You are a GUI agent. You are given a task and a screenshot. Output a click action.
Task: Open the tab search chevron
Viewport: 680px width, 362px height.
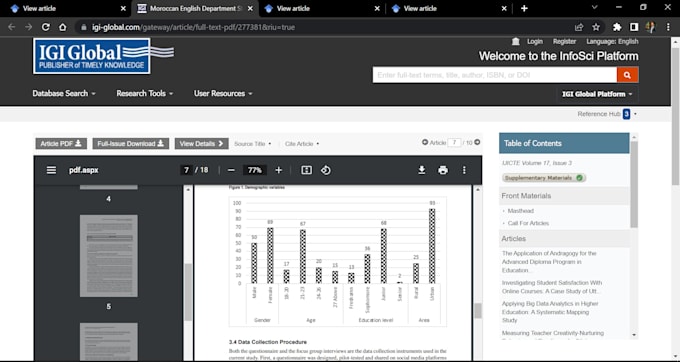[595, 7]
